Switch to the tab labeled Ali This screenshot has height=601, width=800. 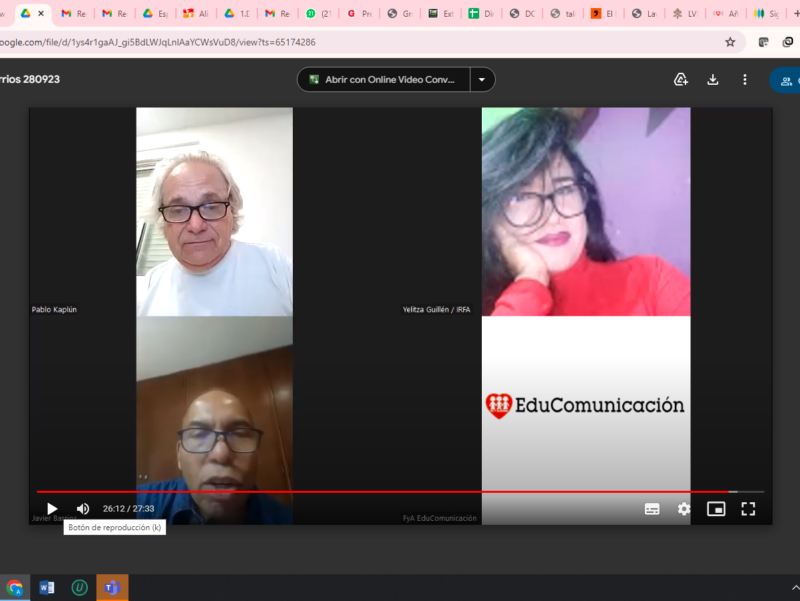pyautogui.click(x=196, y=14)
